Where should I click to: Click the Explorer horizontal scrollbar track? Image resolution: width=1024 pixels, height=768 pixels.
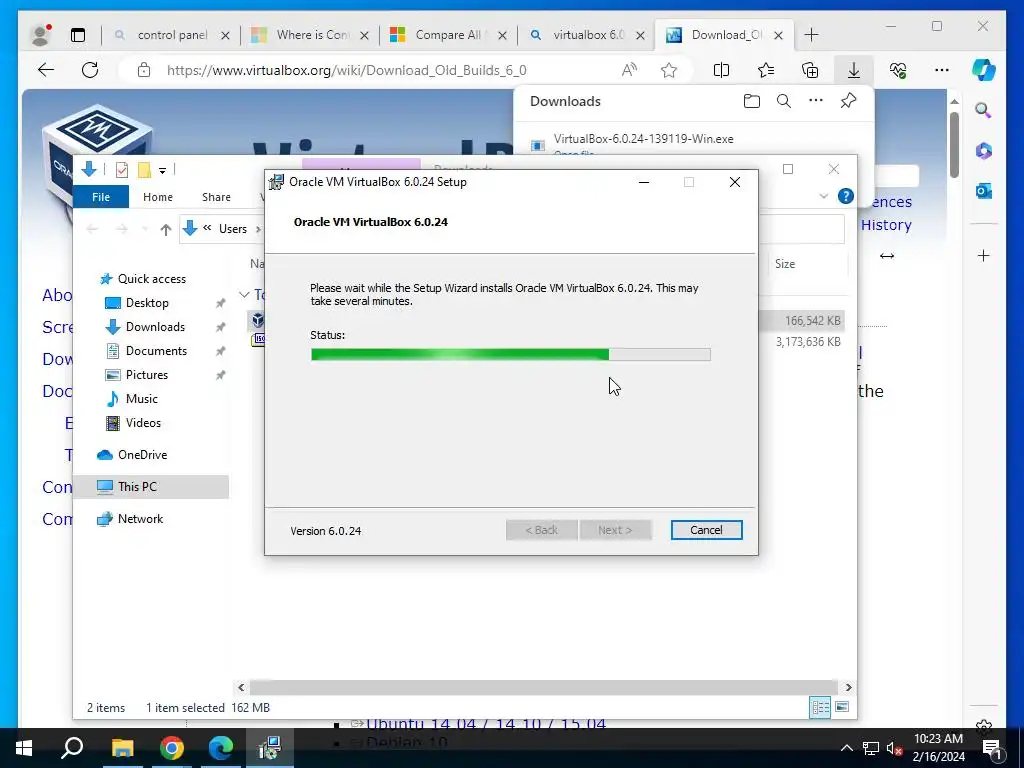543,687
